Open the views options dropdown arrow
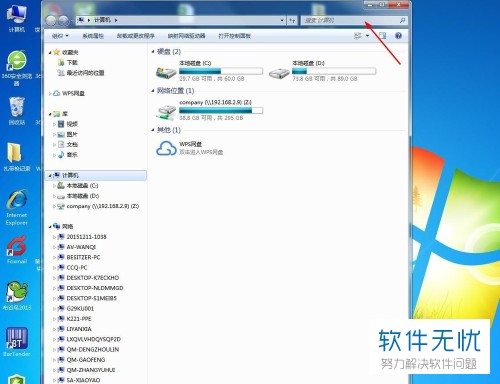 [367, 36]
